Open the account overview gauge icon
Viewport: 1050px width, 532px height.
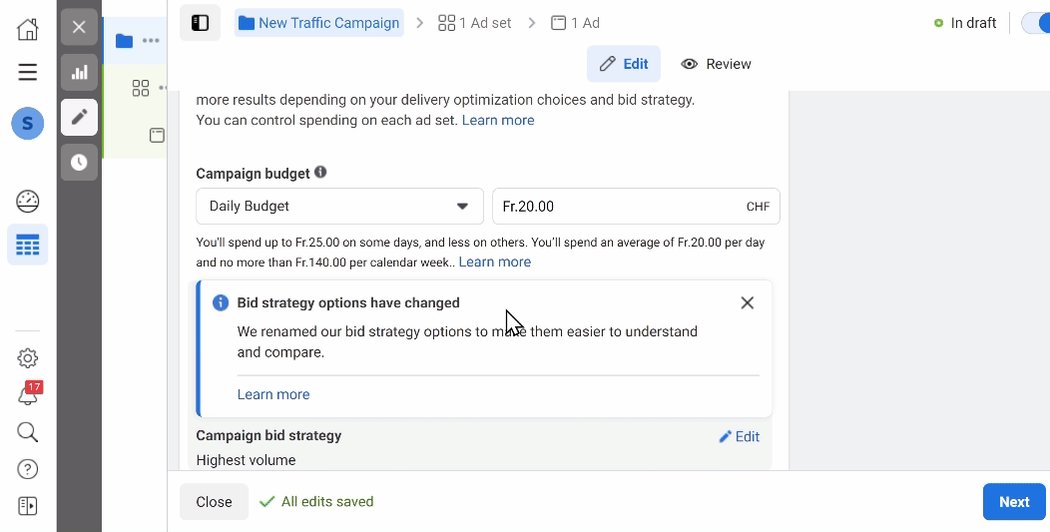[x=27, y=201]
